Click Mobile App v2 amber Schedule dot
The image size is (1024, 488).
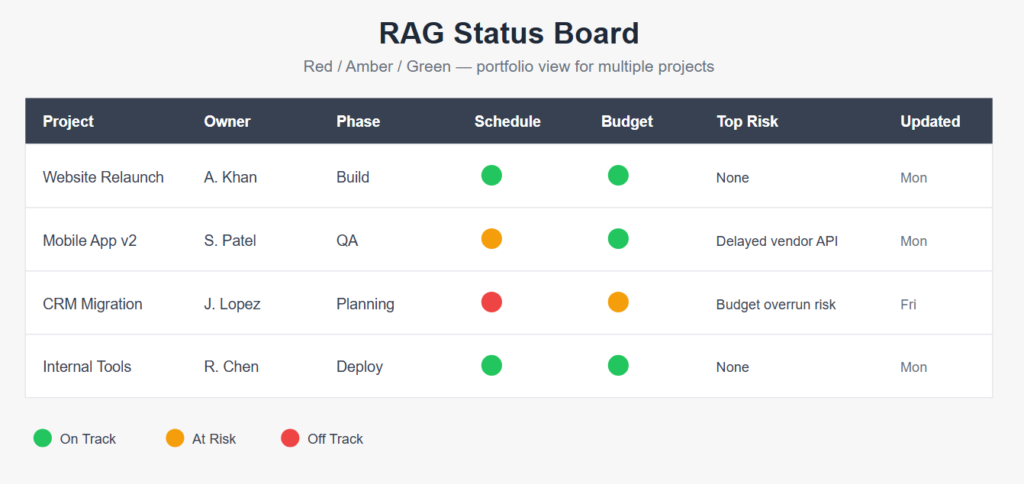(x=492, y=238)
